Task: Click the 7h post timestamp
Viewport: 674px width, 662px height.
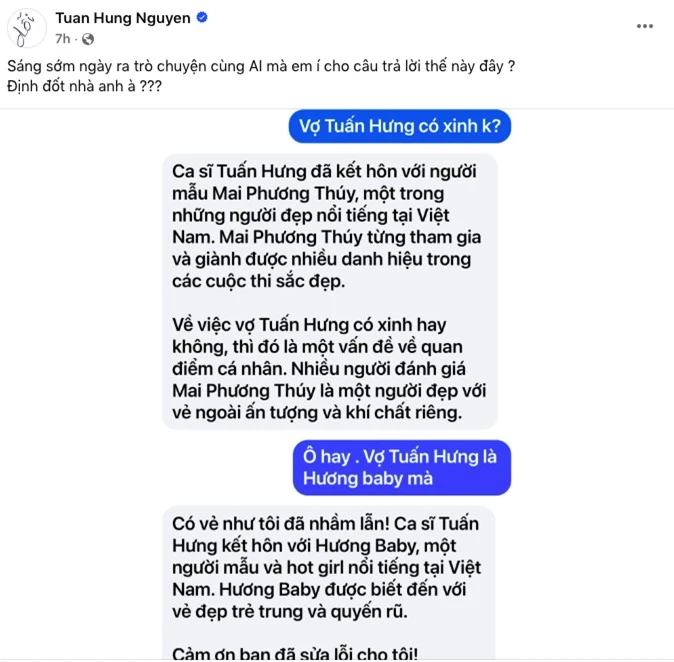Action: [63, 39]
